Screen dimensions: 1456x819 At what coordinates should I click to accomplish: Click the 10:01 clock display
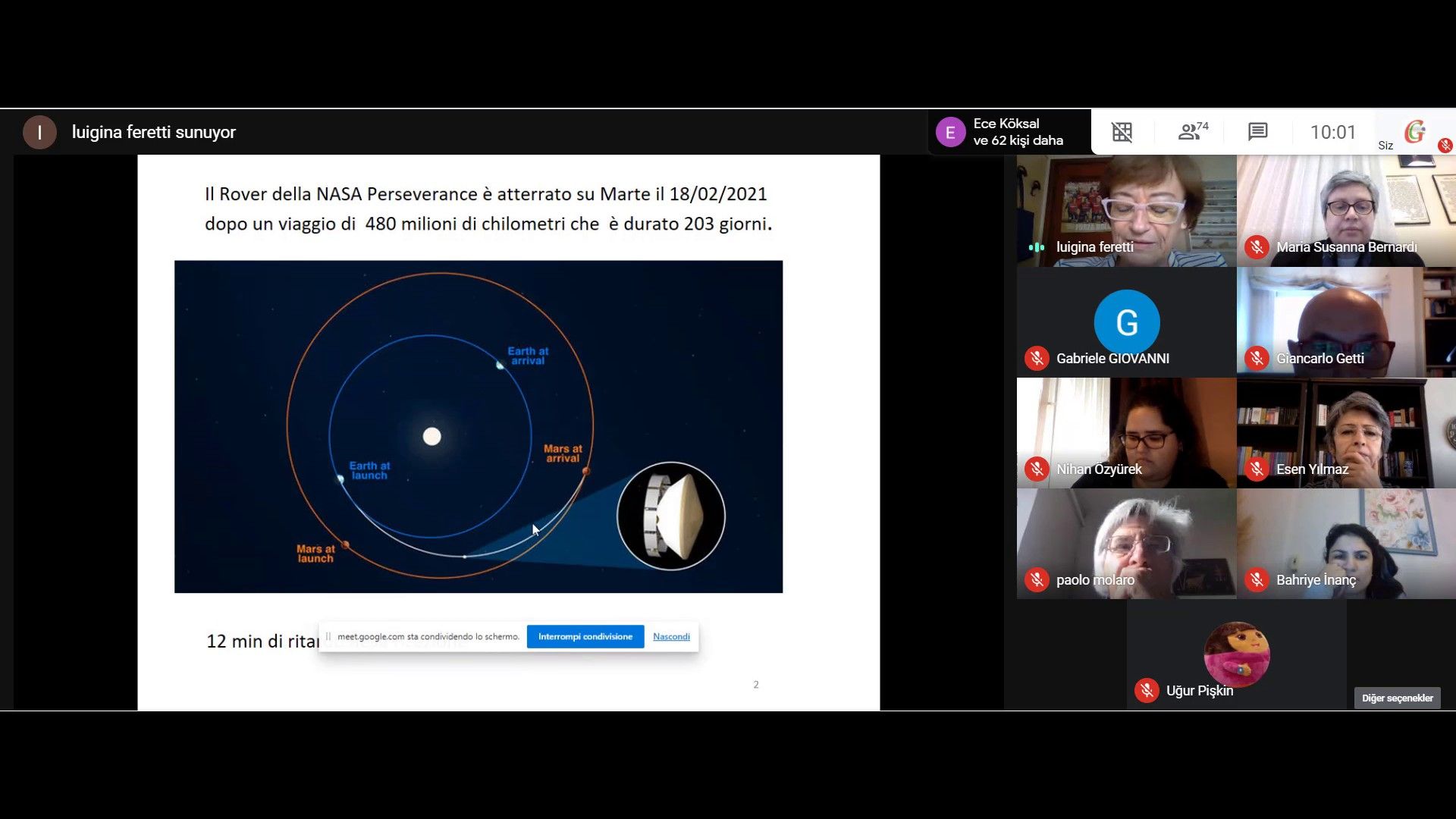point(1333,132)
